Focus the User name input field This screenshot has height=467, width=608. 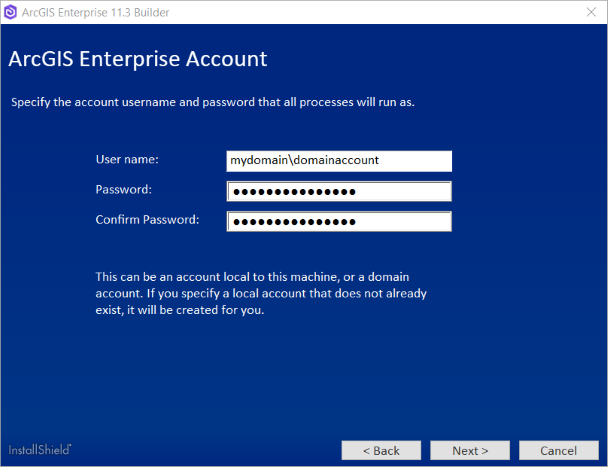pyautogui.click(x=339, y=161)
